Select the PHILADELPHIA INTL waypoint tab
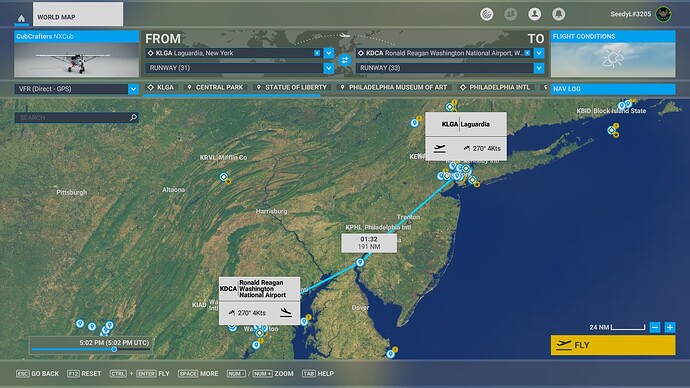 (x=495, y=87)
